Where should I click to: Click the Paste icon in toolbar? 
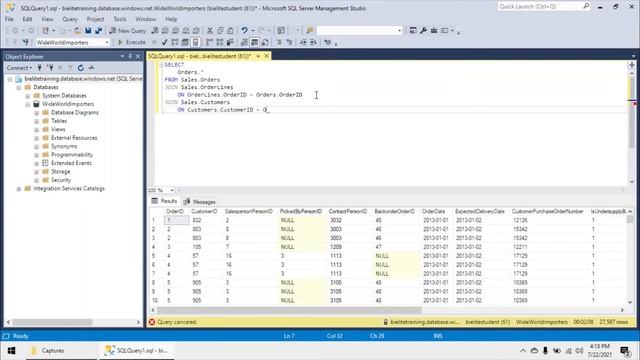tap(230, 31)
